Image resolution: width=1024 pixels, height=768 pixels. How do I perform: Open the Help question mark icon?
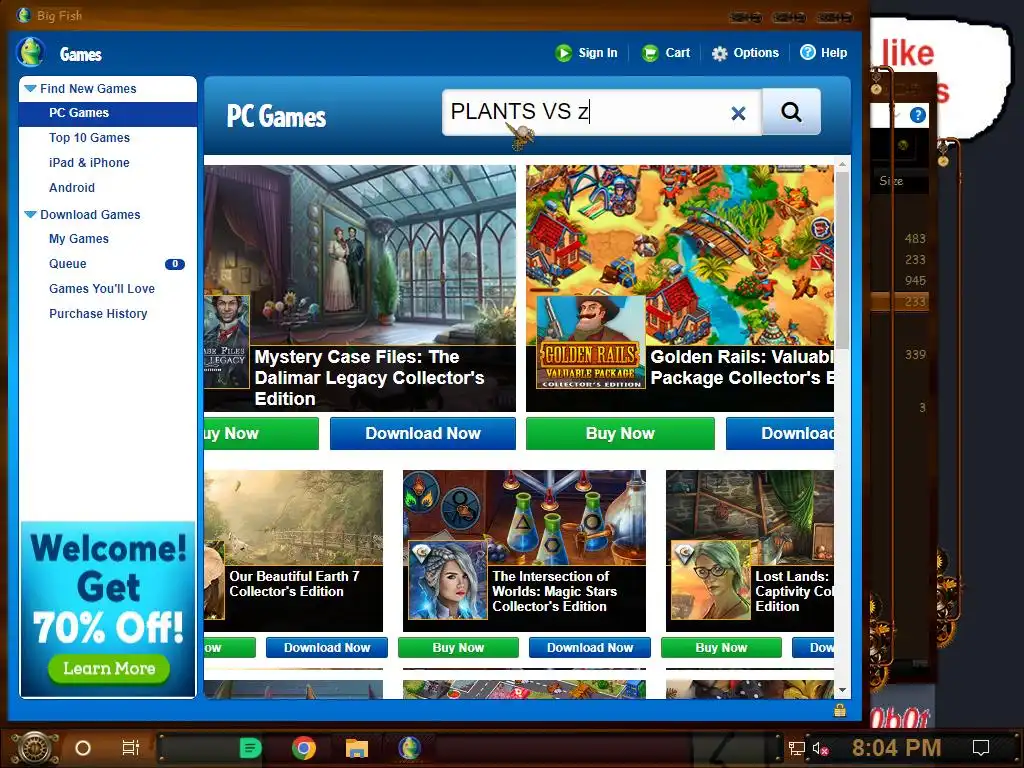click(808, 52)
